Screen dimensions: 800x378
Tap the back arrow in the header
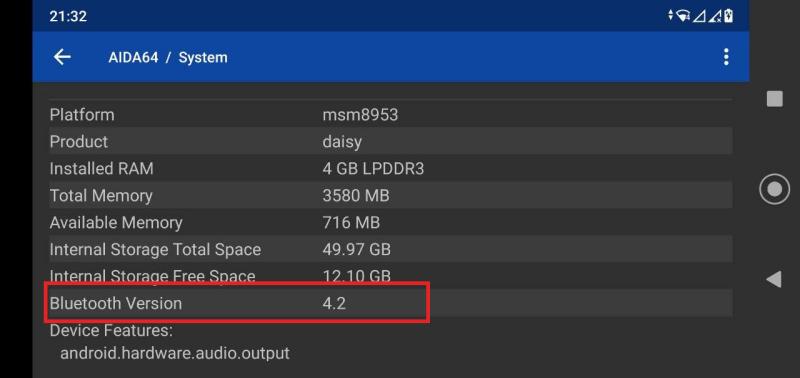pyautogui.click(x=62, y=57)
